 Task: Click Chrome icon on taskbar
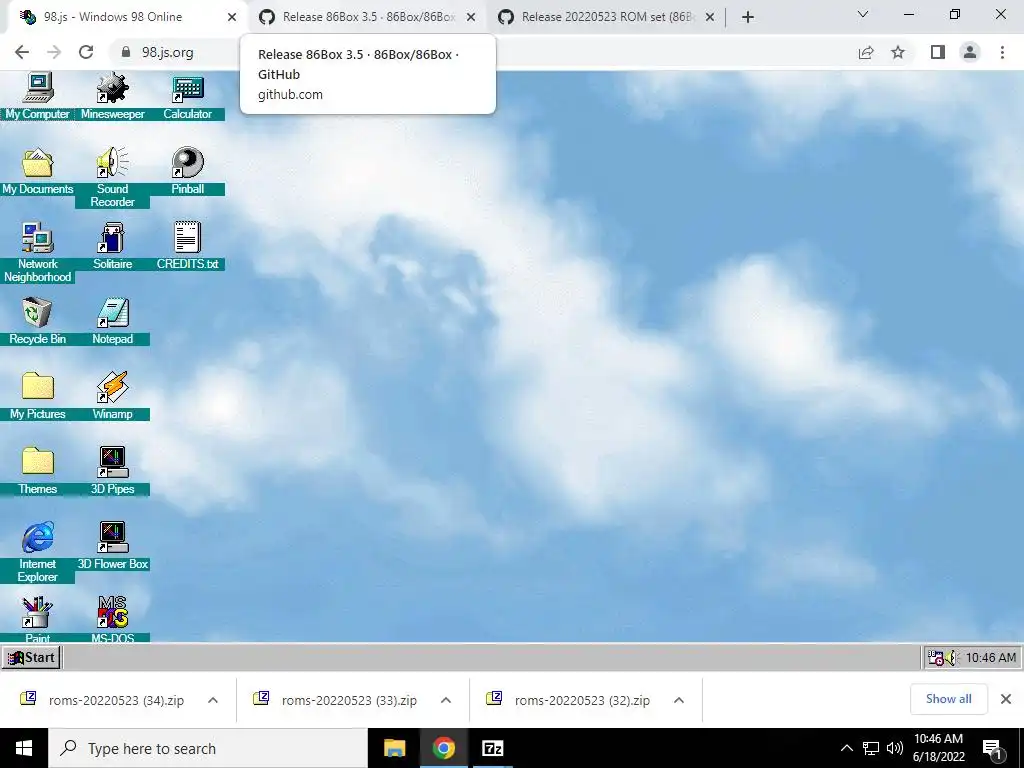pos(443,748)
